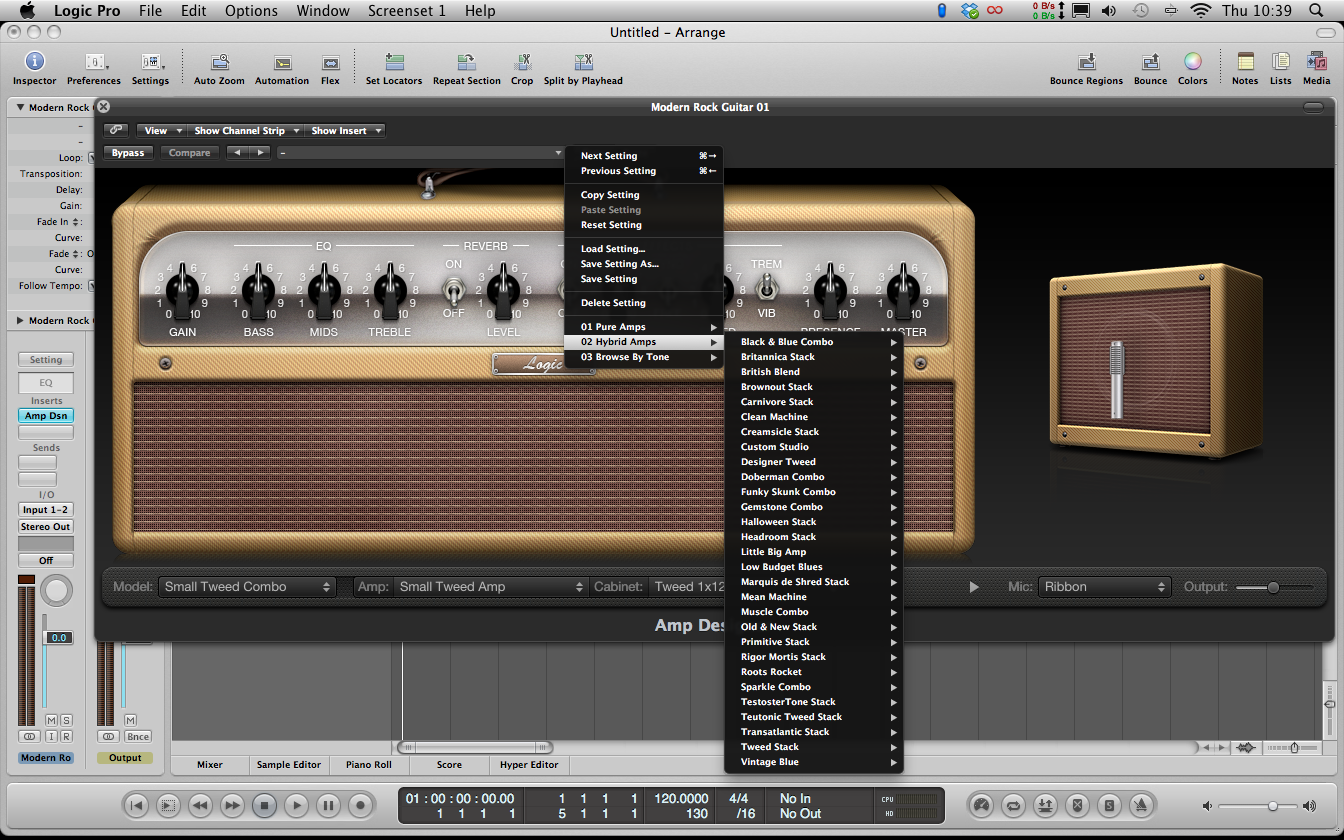Viewport: 1344px width, 840px height.
Task: Toggle the plugin Bypass button
Action: tap(128, 153)
